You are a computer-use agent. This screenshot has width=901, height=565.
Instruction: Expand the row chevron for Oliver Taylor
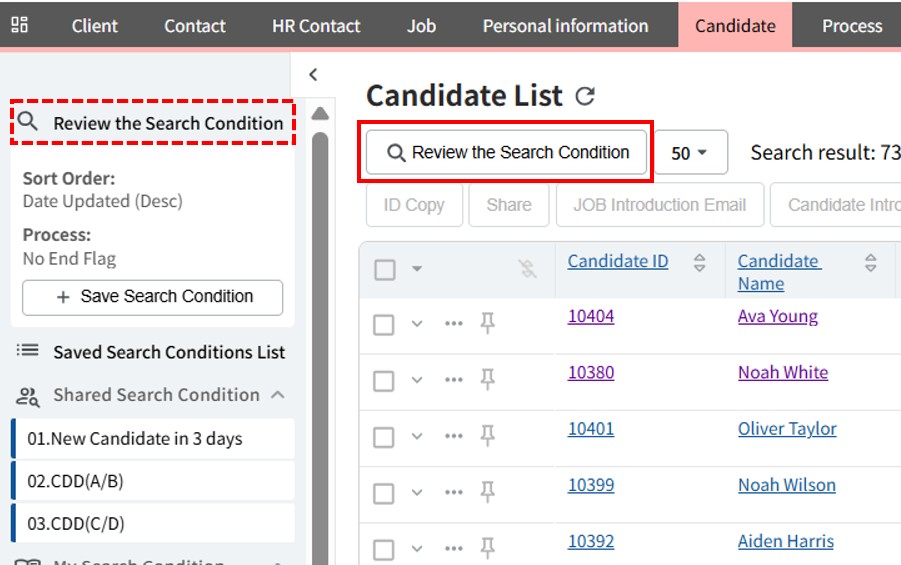click(x=418, y=436)
